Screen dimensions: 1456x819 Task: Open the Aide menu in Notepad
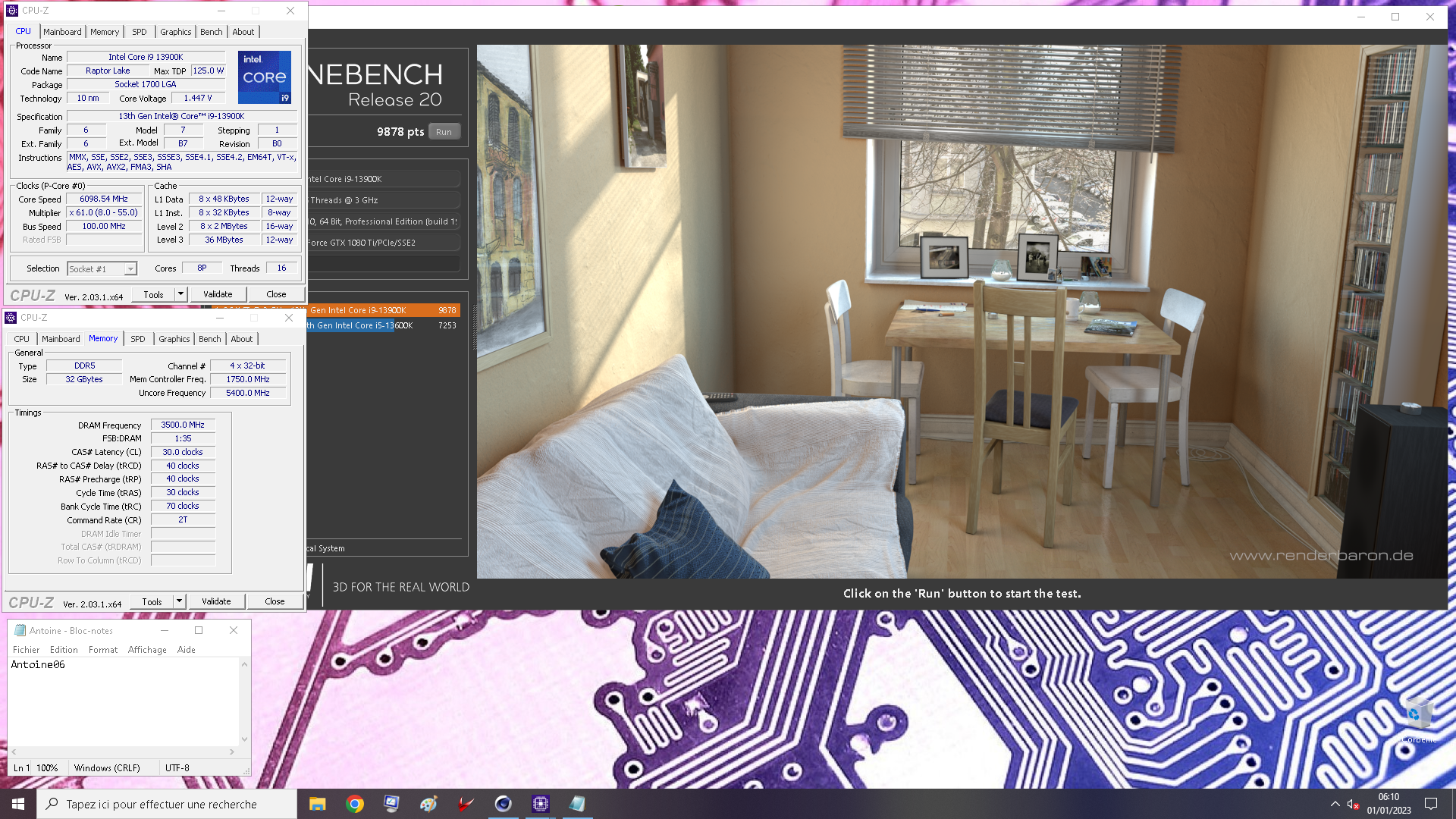pos(187,650)
